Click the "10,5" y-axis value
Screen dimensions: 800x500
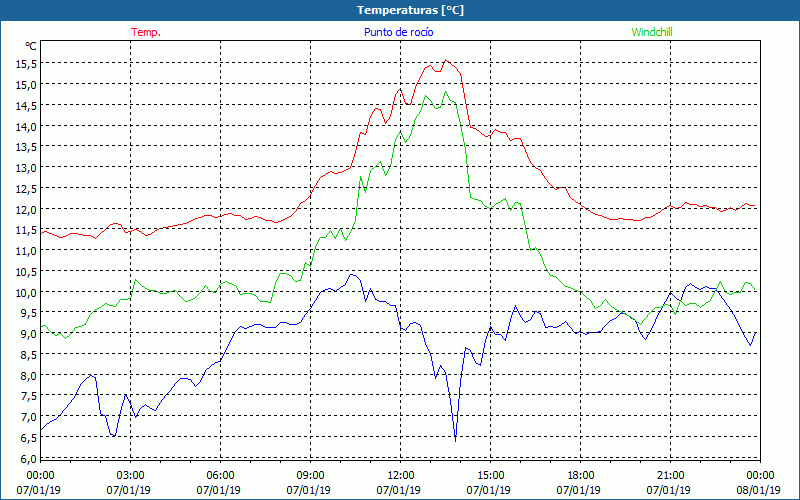pyautogui.click(x=26, y=271)
